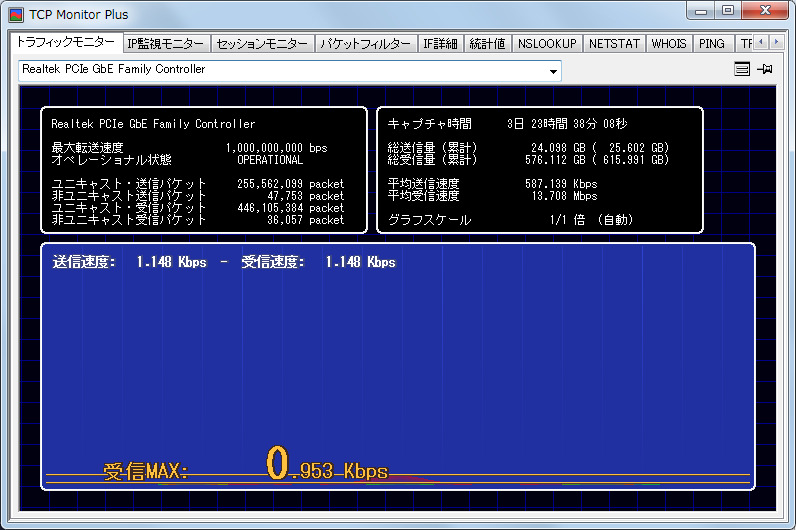The image size is (796, 530).
Task: Click the list/menu panel icon beside the pin
Action: coord(742,70)
